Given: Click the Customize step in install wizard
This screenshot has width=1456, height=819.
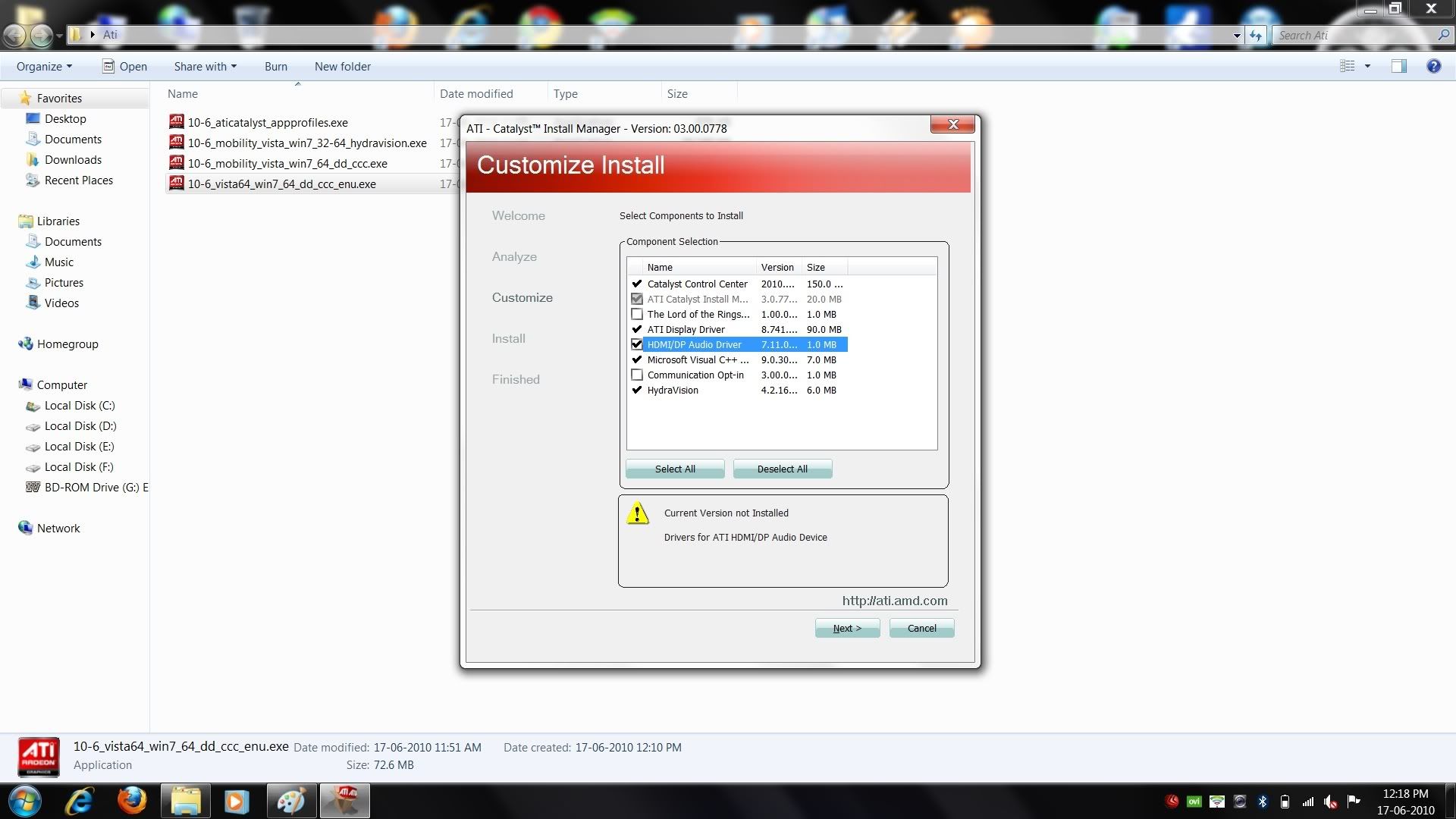Looking at the screenshot, I should (521, 297).
